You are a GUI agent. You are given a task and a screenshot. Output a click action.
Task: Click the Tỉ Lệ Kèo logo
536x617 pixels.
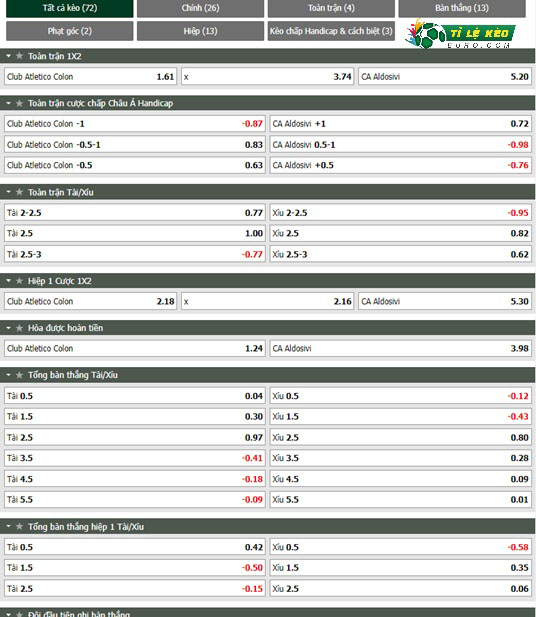point(460,34)
